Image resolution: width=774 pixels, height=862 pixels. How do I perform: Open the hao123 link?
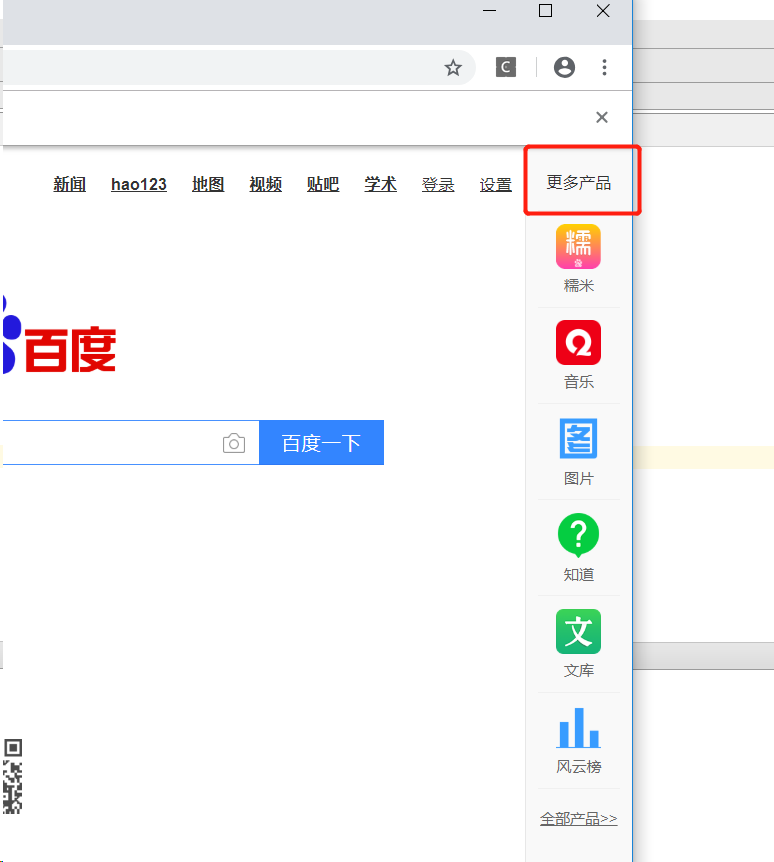coord(139,184)
